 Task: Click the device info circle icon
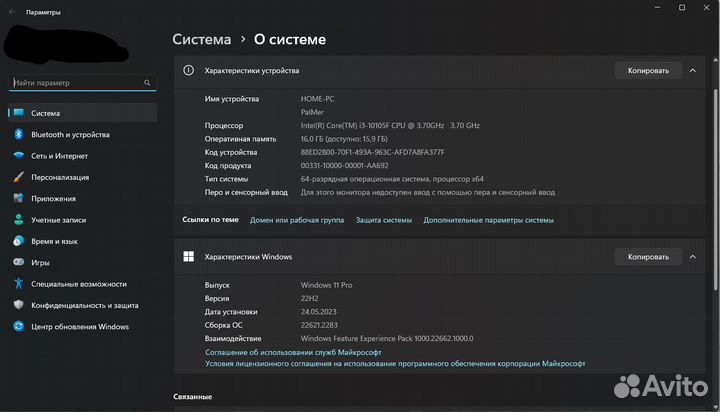point(188,70)
